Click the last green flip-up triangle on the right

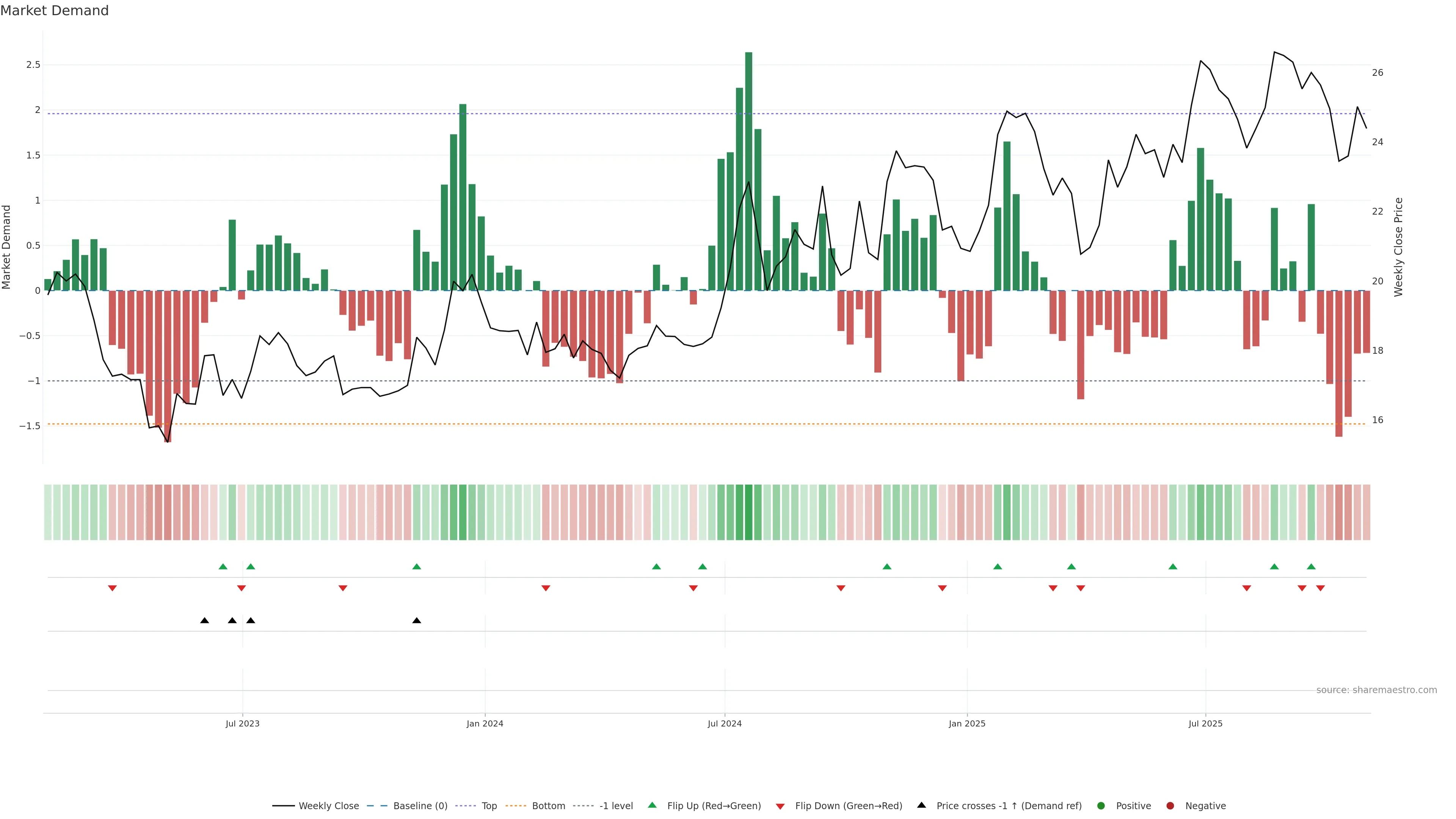point(1311,566)
